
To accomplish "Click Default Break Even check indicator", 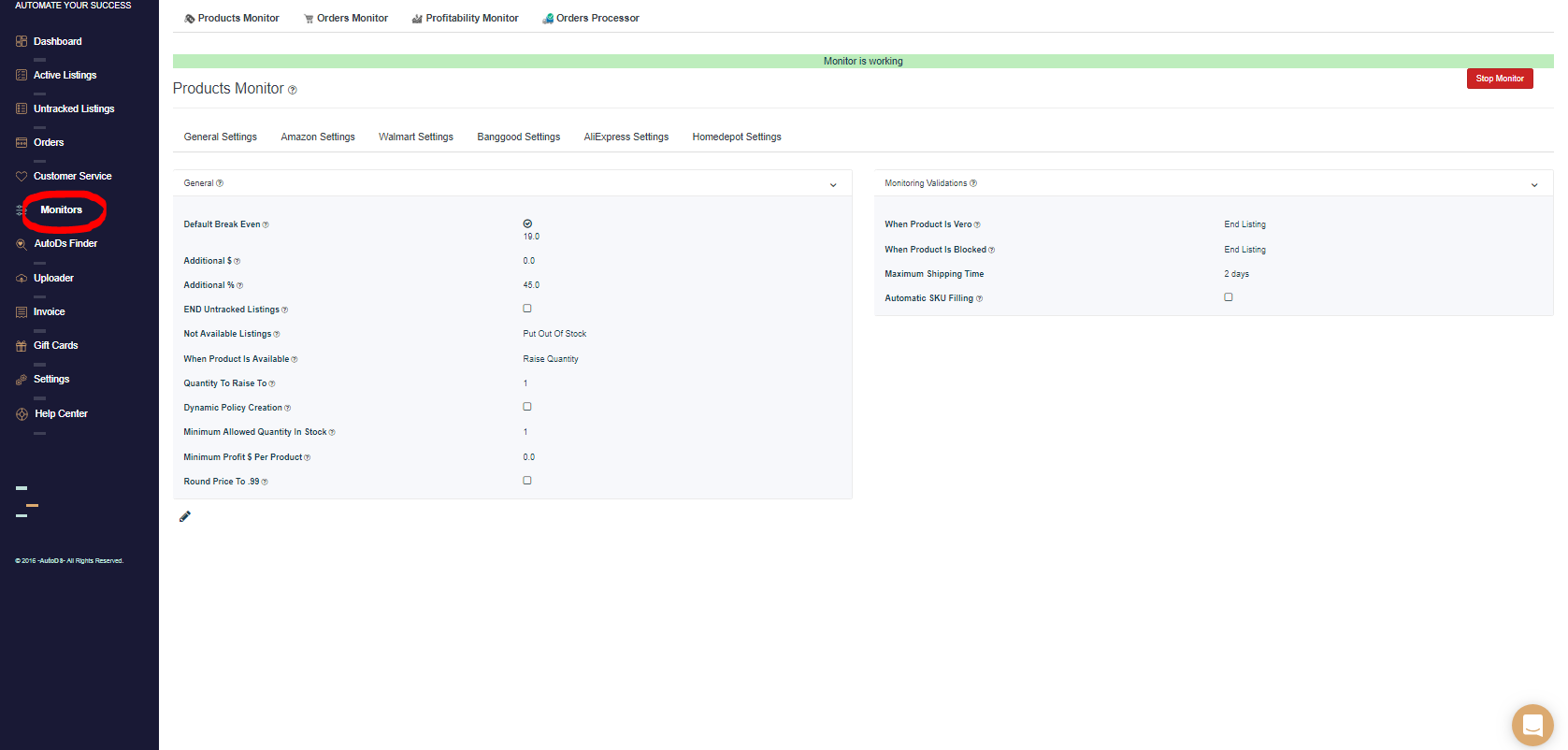I will (527, 224).
